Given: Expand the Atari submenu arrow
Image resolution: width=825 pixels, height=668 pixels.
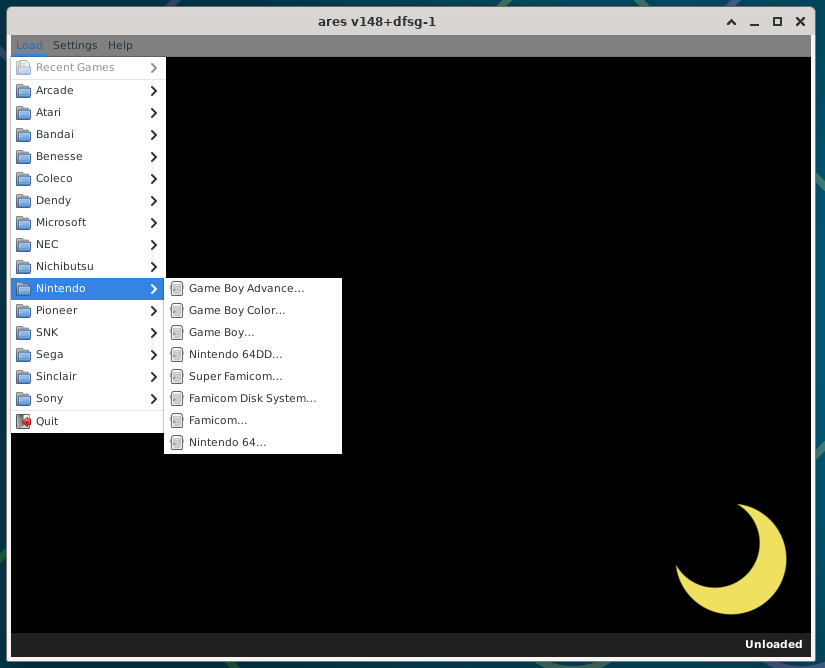Looking at the screenshot, I should click(154, 113).
